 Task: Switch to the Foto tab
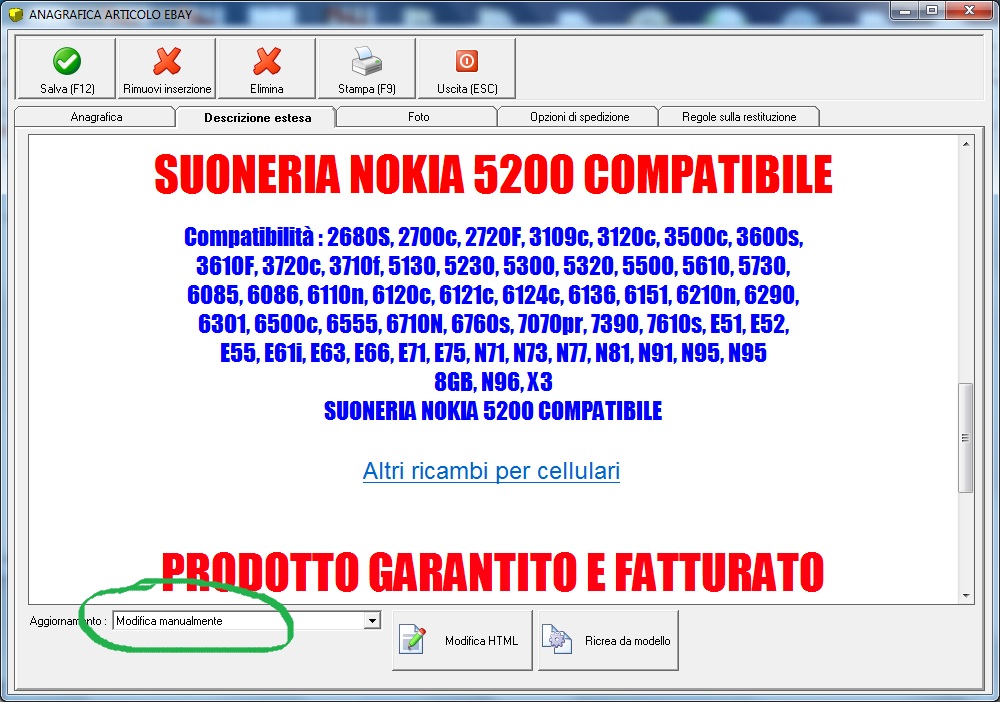tap(418, 117)
